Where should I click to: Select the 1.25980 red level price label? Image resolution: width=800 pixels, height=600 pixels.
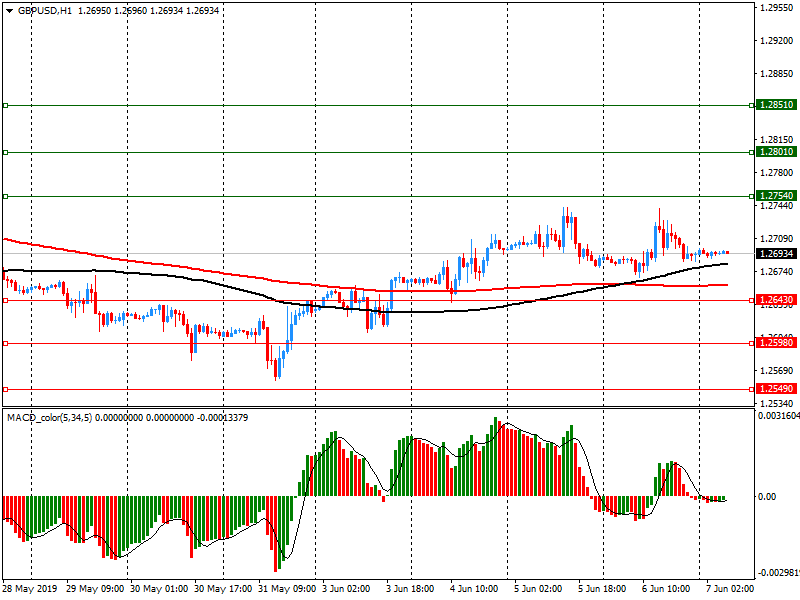click(776, 343)
